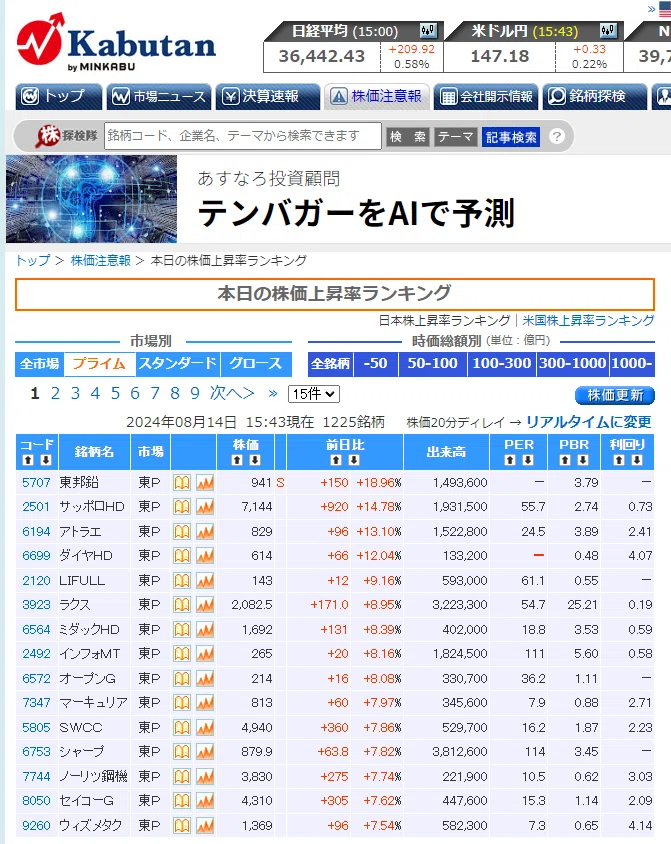Open the book icon for LIFULL row
The image size is (671, 844).
182,580
